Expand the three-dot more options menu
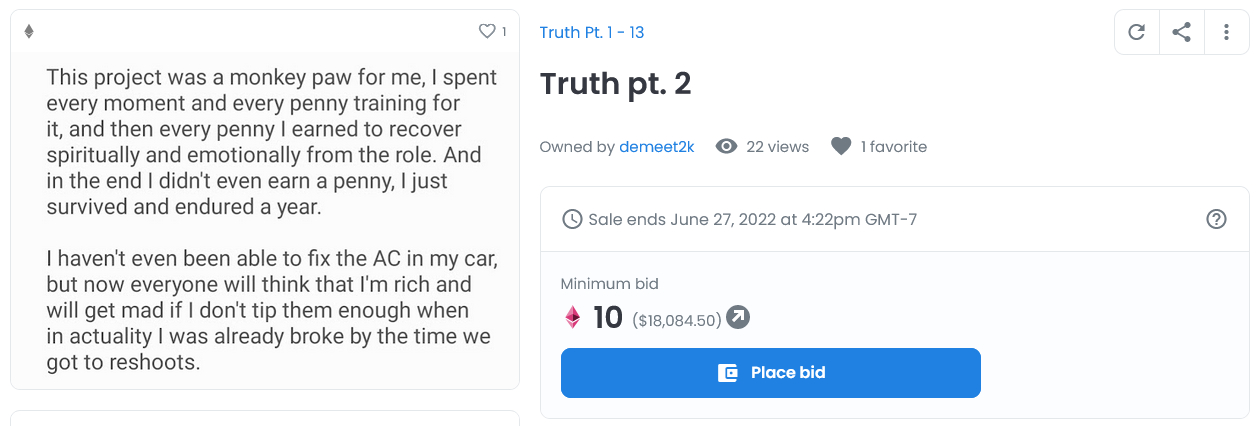Image resolution: width=1259 pixels, height=426 pixels. (1226, 32)
